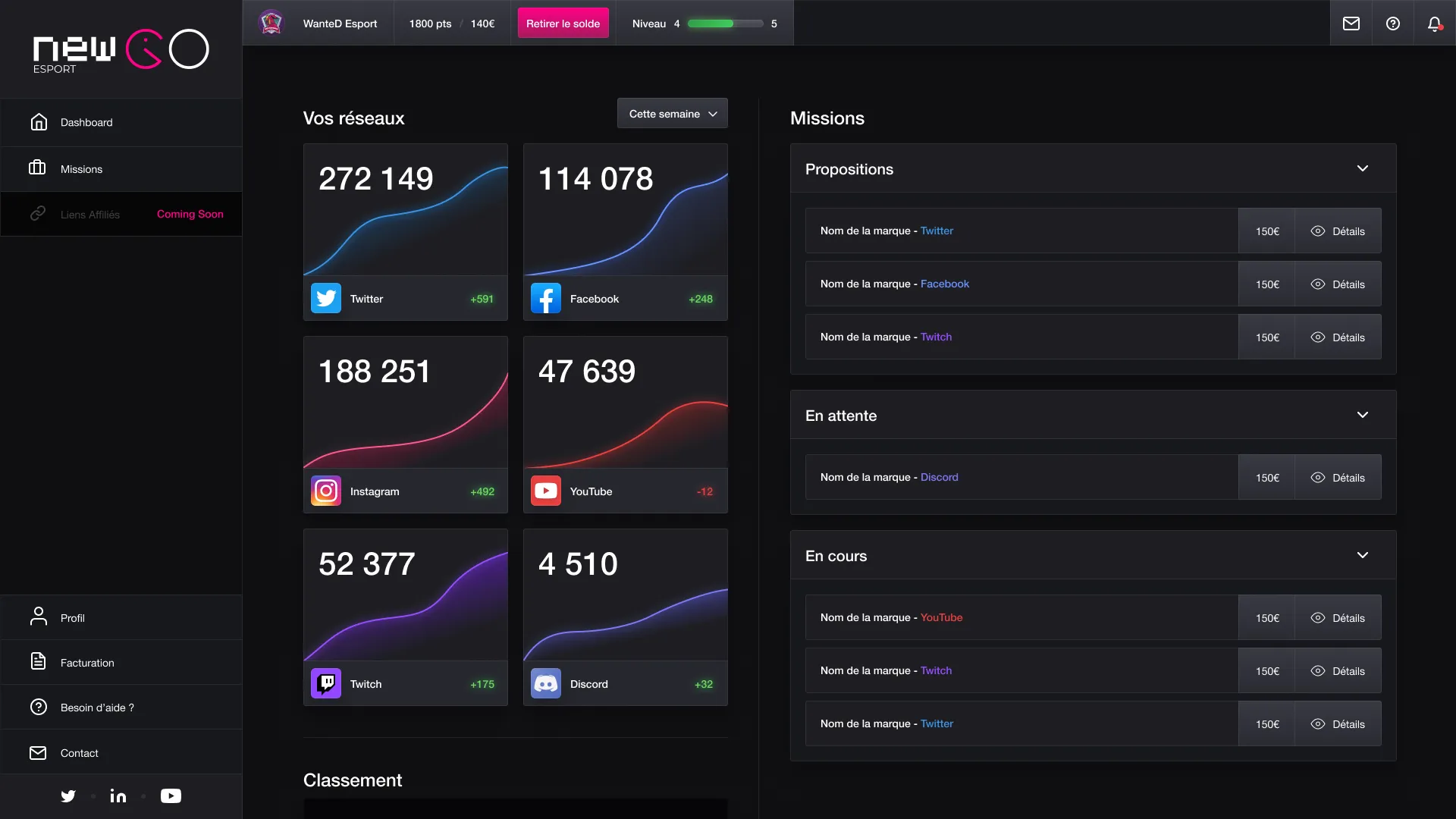Click the Contact envelope icon in sidebar
1456x819 pixels.
pos(38,752)
